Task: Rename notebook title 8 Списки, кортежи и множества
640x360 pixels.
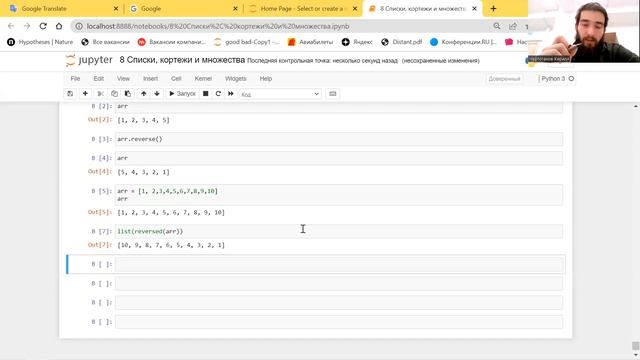Action: [x=182, y=60]
